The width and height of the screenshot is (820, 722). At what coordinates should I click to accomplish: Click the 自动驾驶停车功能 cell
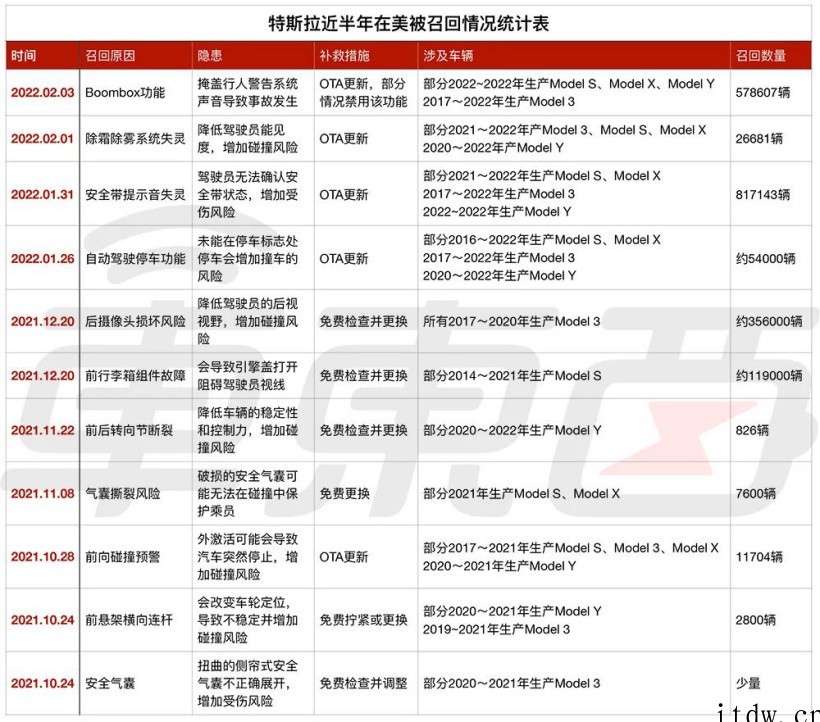135,258
